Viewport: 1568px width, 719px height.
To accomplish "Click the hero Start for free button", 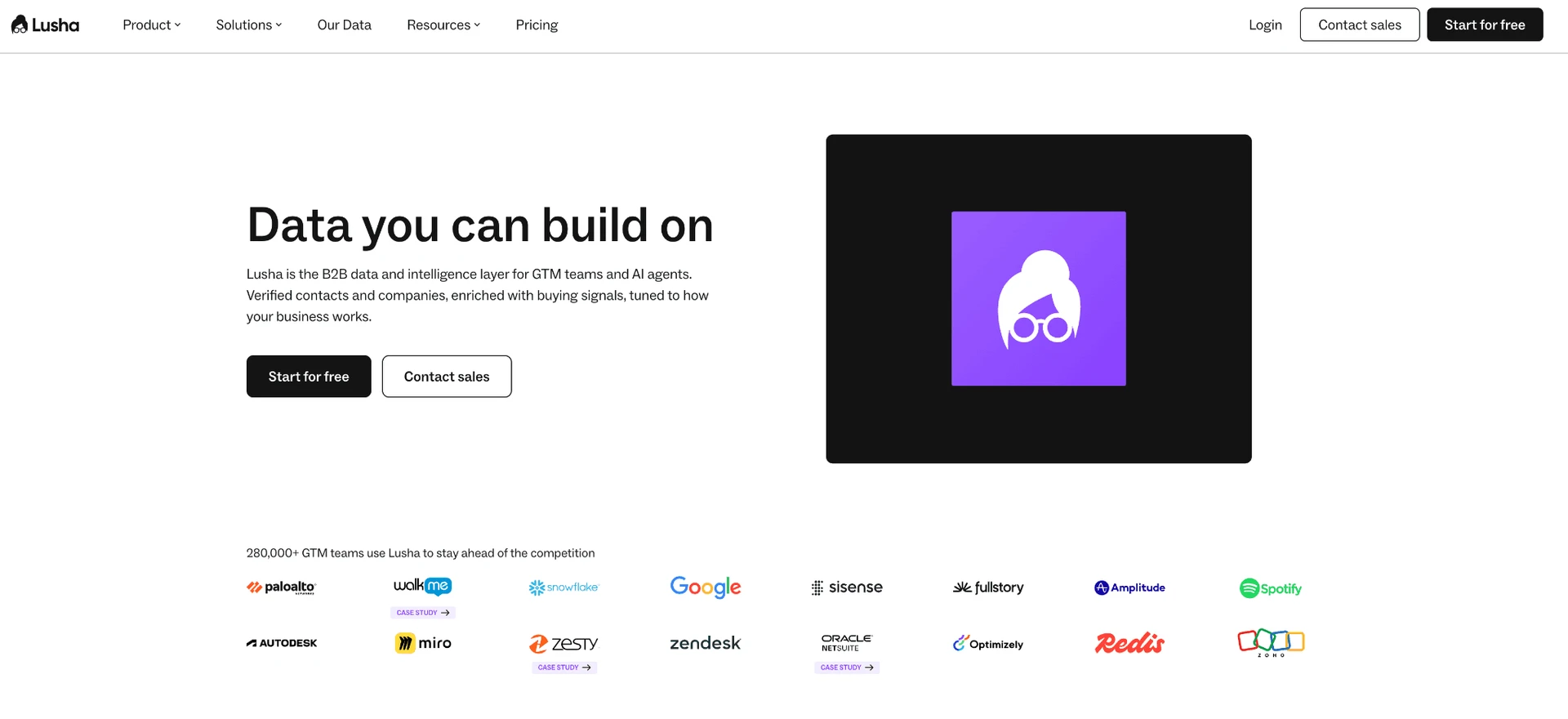I will coord(309,377).
